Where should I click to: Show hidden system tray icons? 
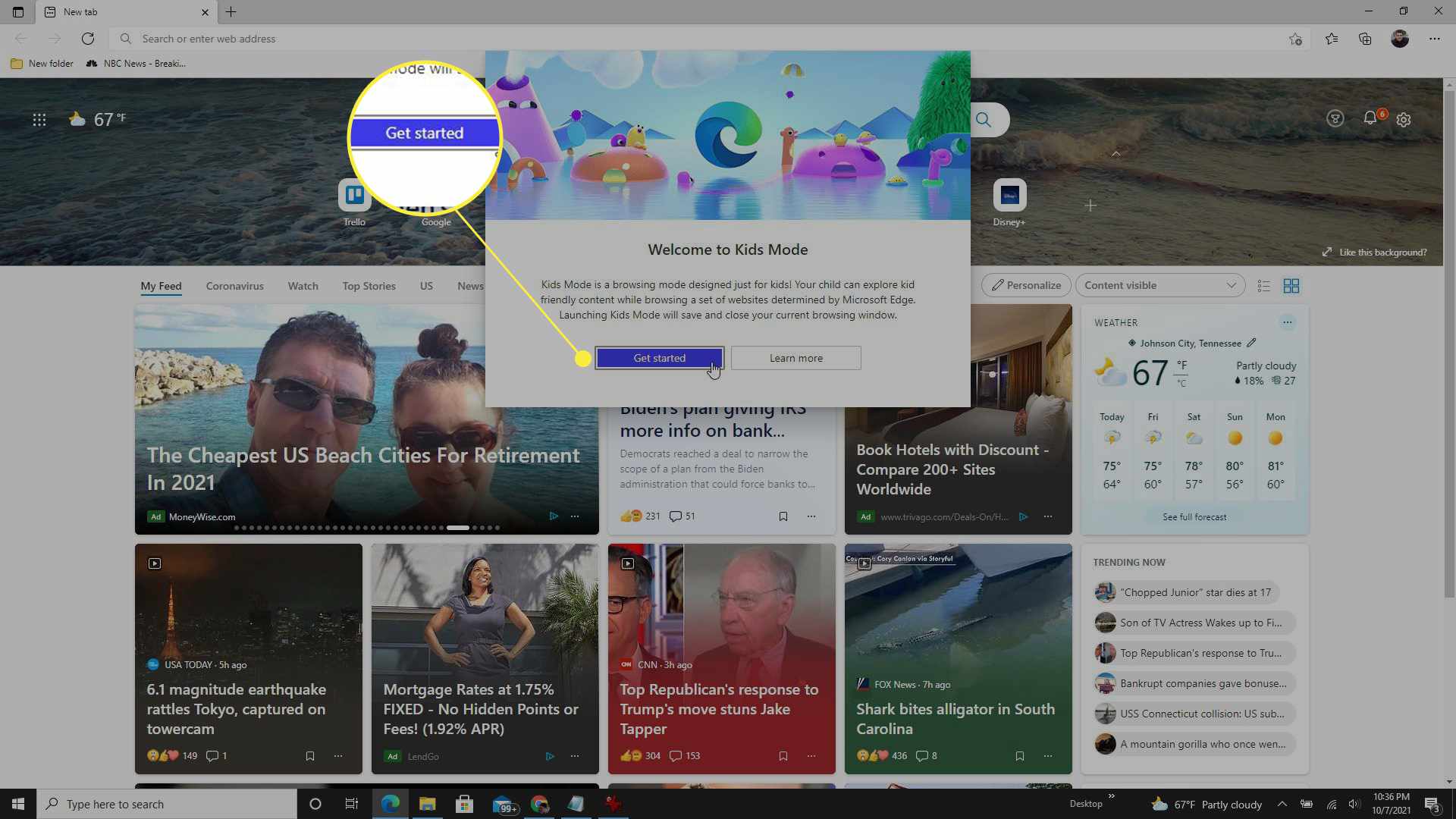point(1282,804)
